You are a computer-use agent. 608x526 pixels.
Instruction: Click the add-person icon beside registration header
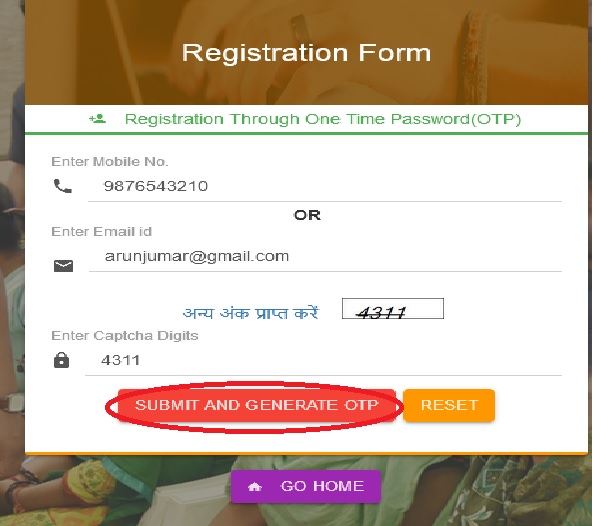pos(97,119)
